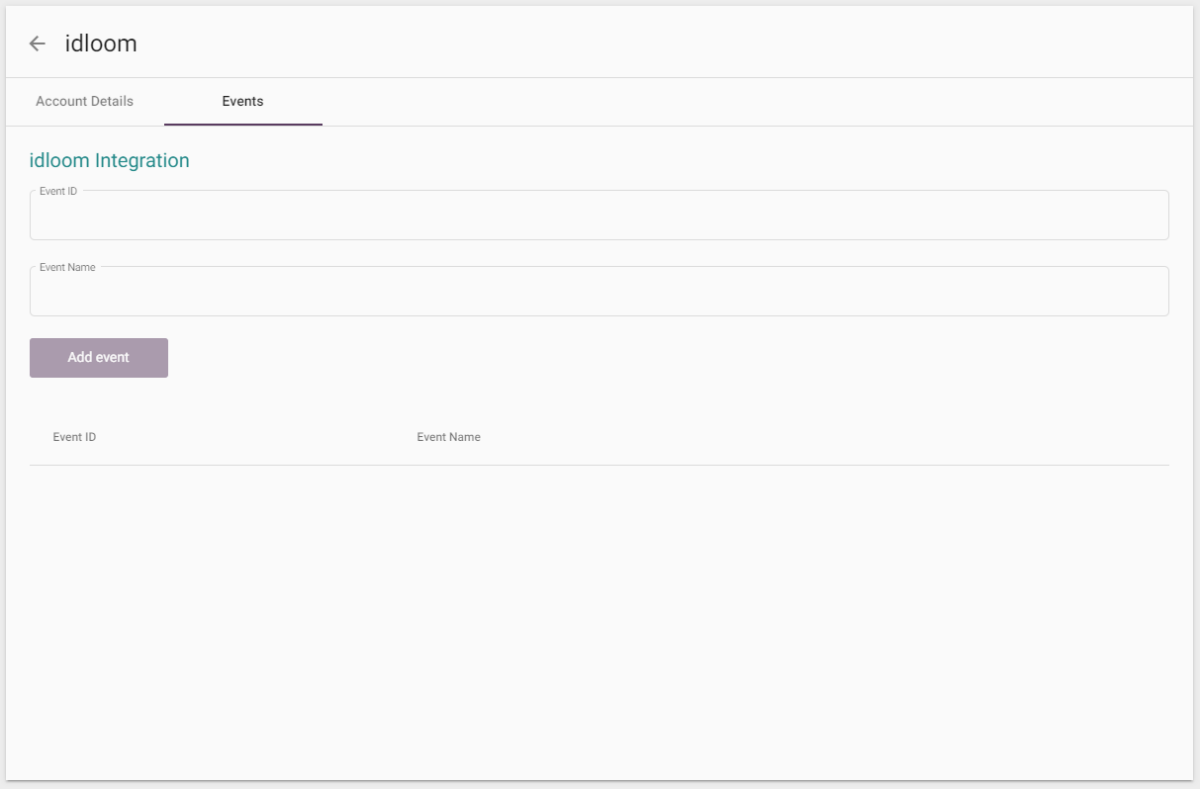The width and height of the screenshot is (1200, 789).
Task: Click Add event to submit the form
Action: (98, 357)
